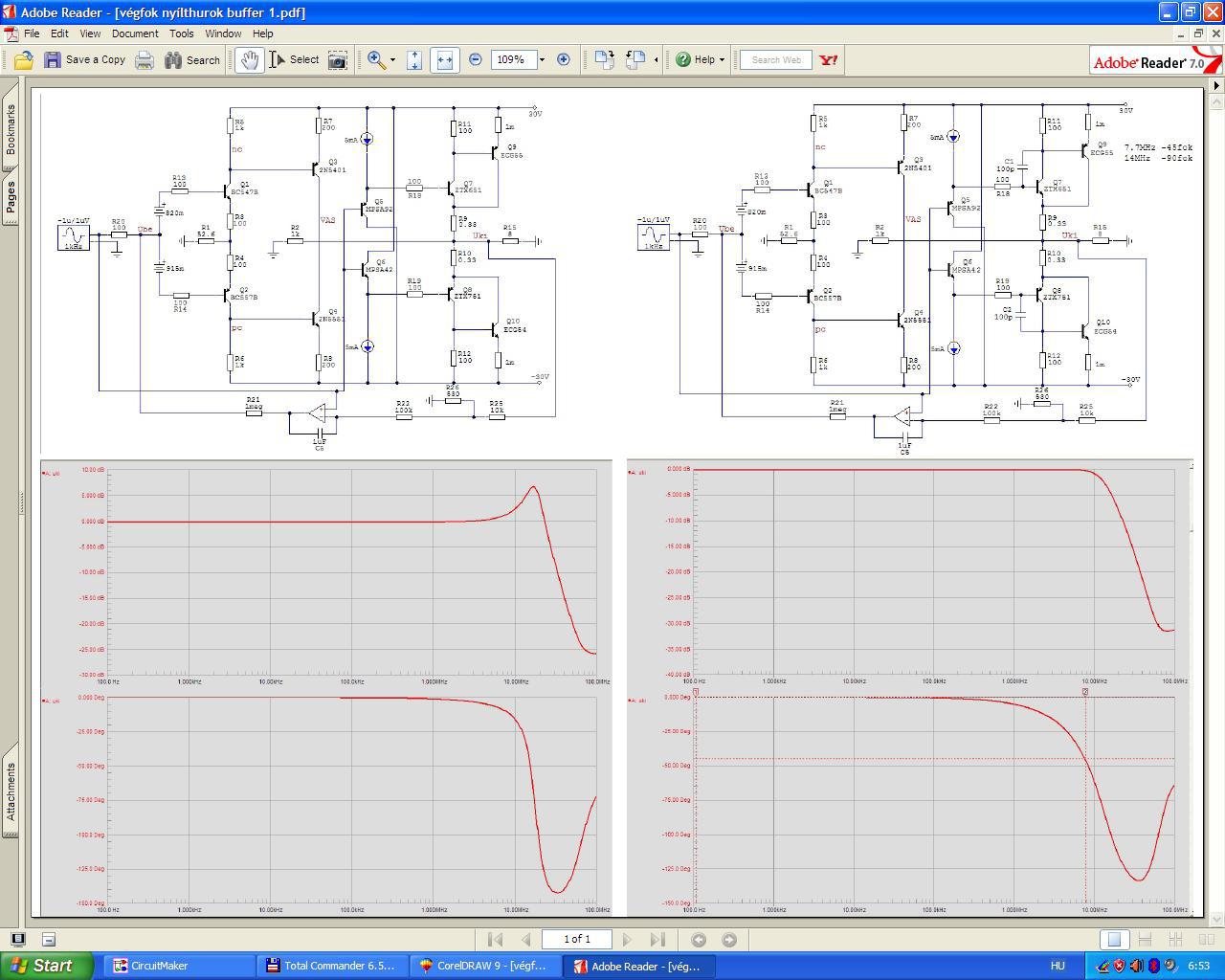Viewport: 1225px width, 980px height.
Task: Go to the last page
Action: (657, 940)
